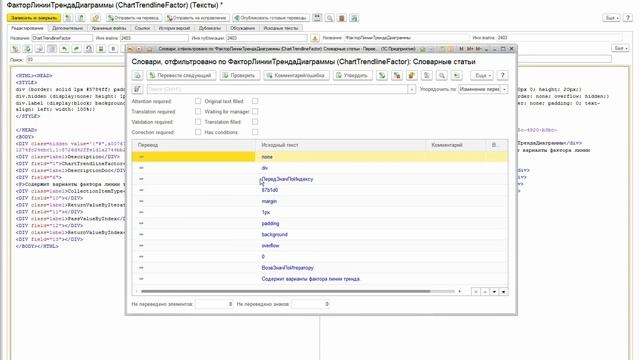Click the brown book icon in the main toolbar

tap(342, 18)
